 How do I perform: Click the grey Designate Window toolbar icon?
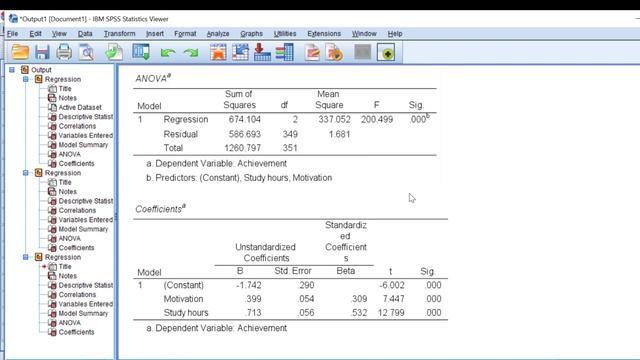pyautogui.click(x=363, y=52)
